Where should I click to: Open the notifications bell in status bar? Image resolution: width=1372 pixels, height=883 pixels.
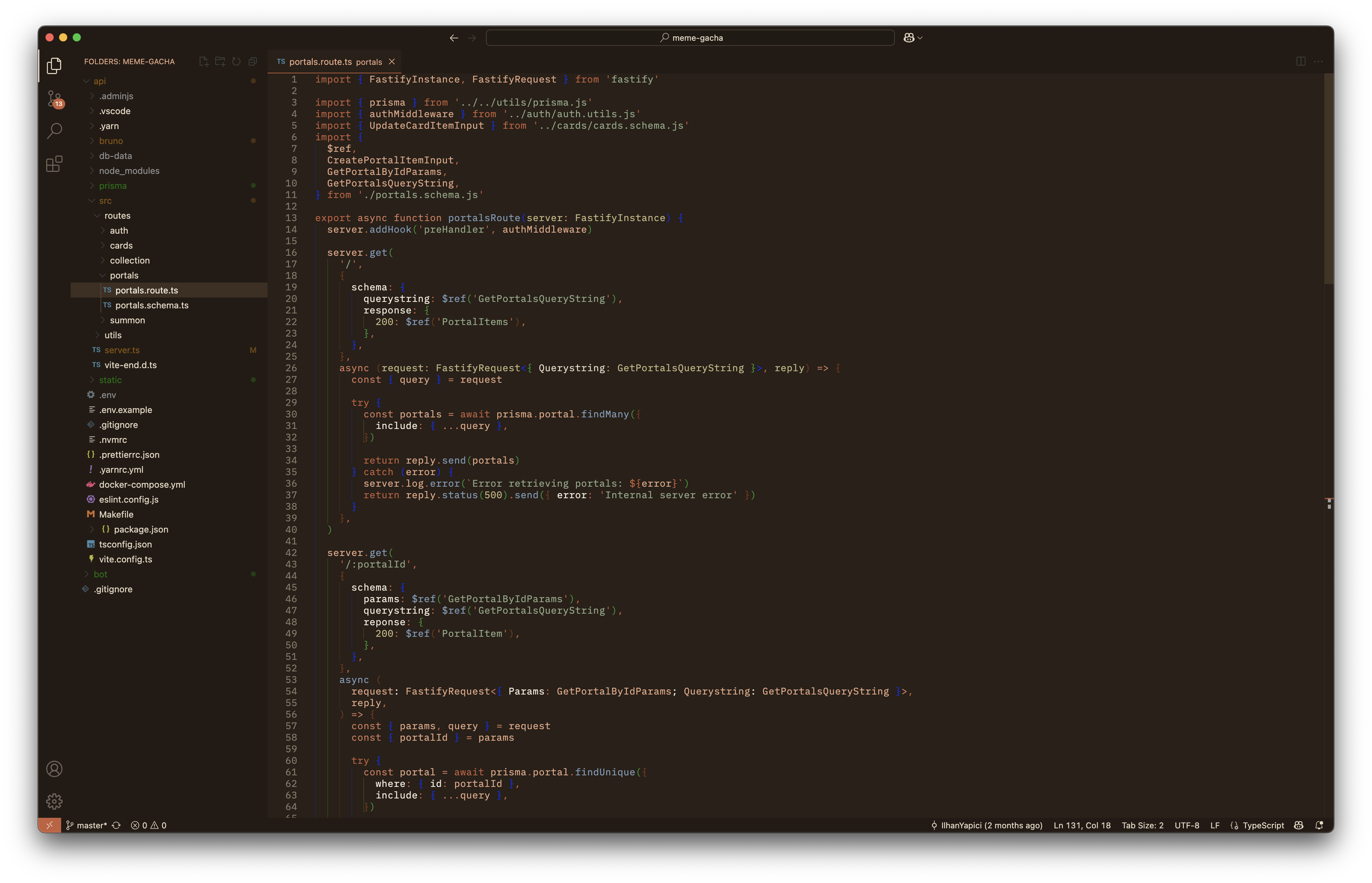tap(1319, 825)
